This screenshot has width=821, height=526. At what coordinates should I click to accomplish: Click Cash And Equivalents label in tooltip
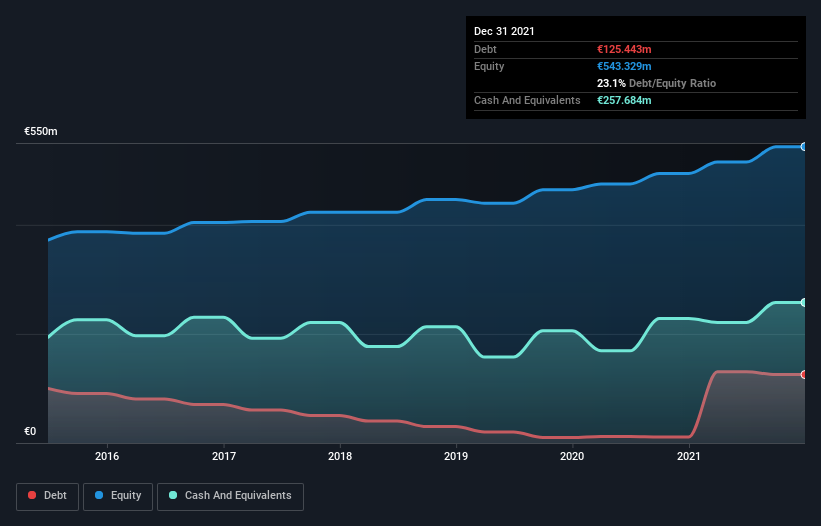(527, 100)
